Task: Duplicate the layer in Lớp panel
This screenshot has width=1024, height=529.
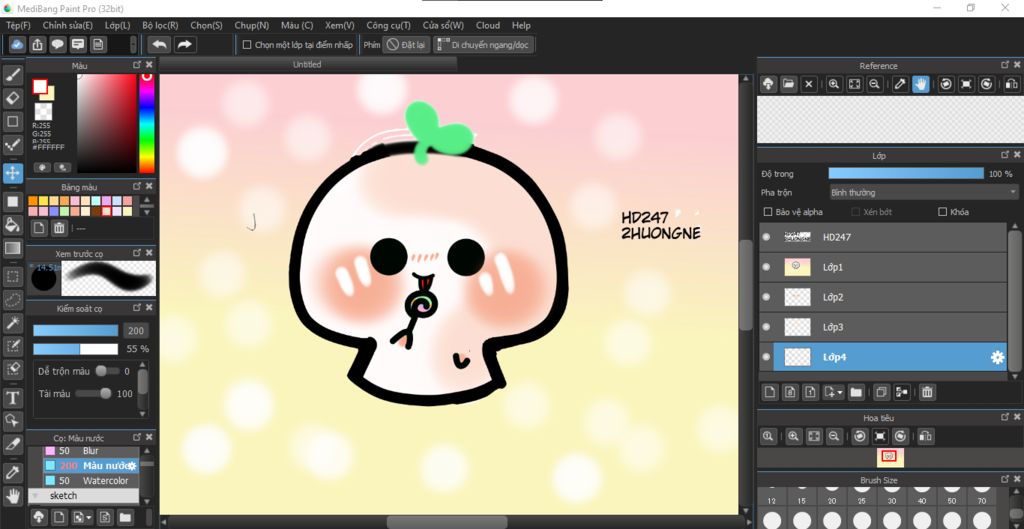Action: 881,392
